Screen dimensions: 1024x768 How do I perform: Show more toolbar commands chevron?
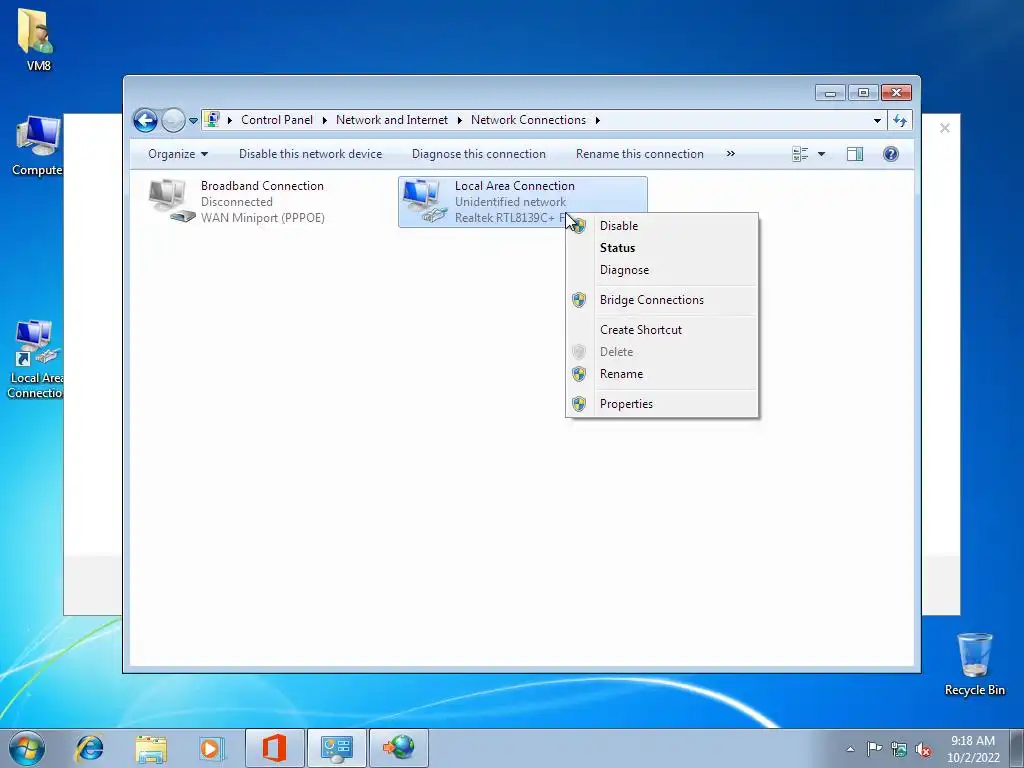pos(731,153)
